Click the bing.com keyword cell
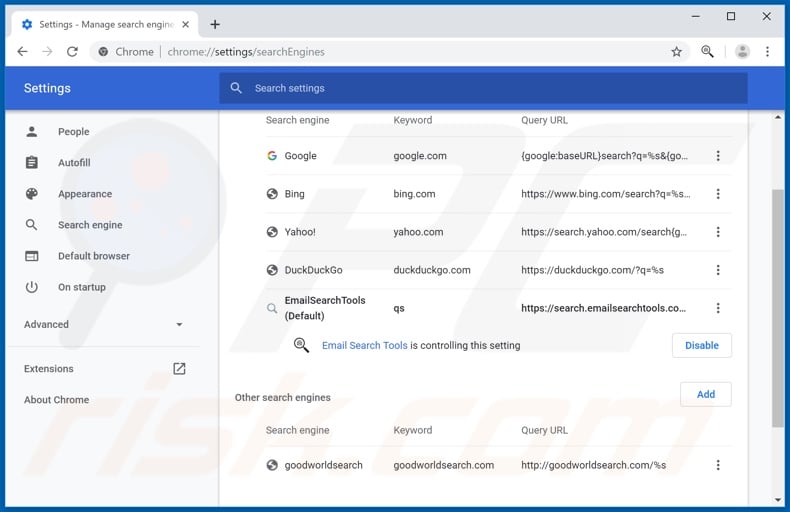Image resolution: width=790 pixels, height=512 pixels. [x=414, y=194]
